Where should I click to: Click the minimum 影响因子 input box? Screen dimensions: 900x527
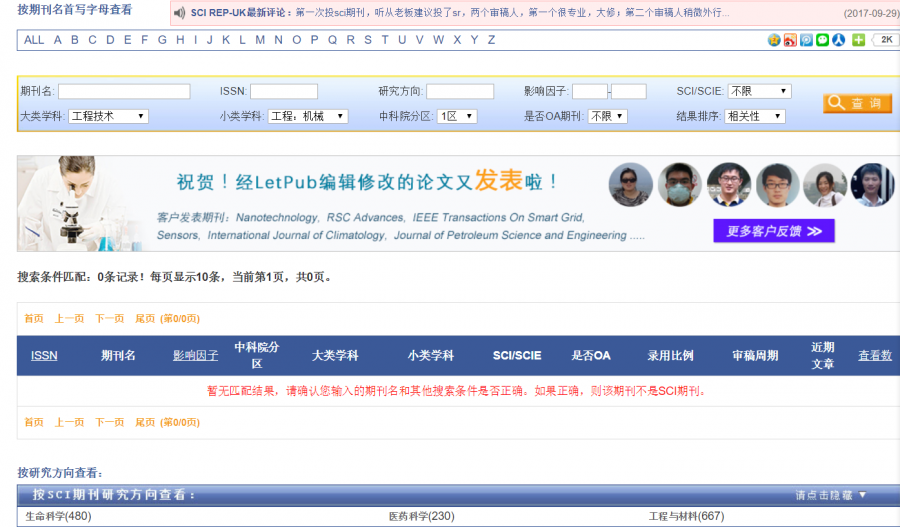pos(590,91)
